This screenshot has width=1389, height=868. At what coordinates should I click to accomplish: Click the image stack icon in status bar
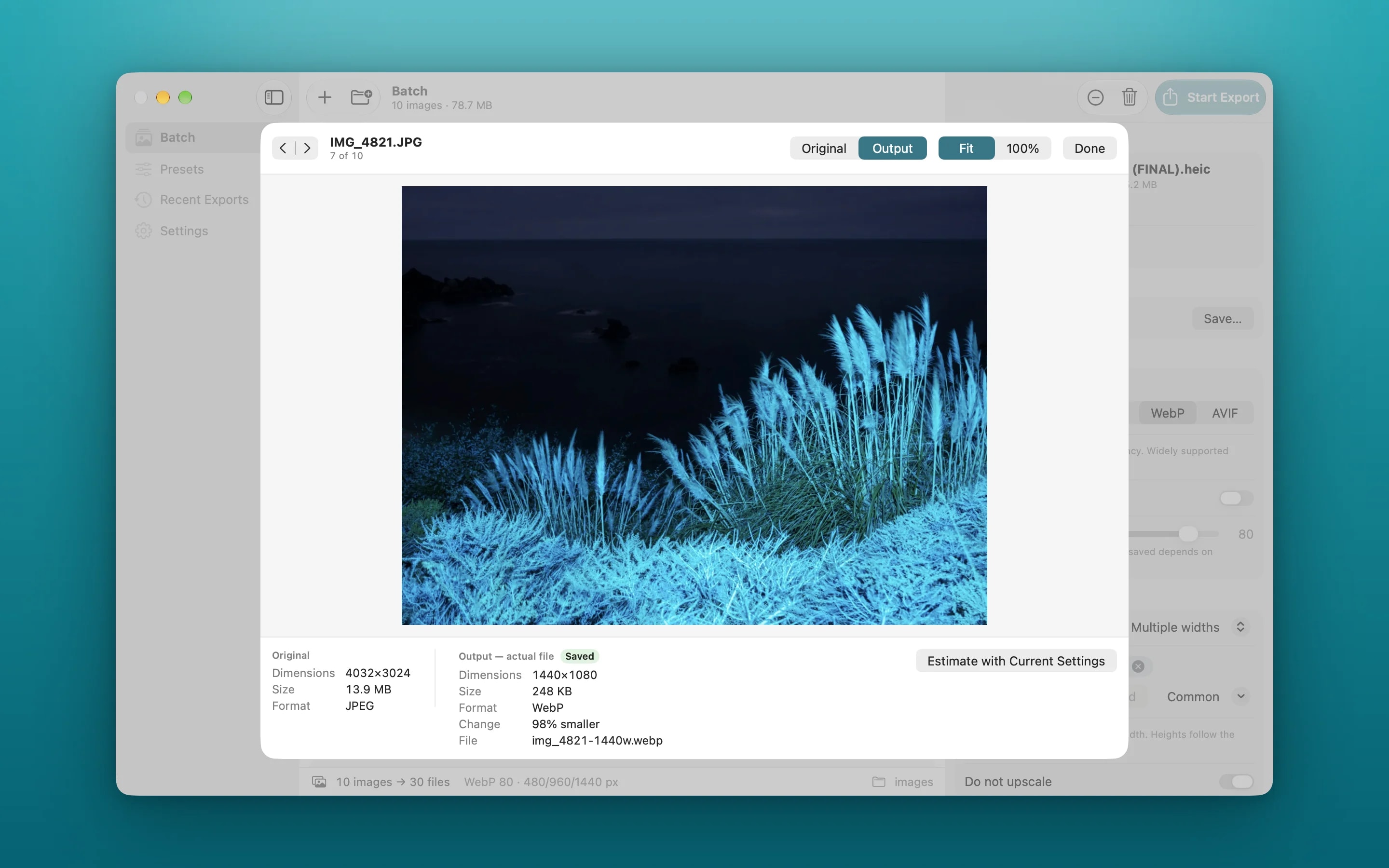coord(319,782)
